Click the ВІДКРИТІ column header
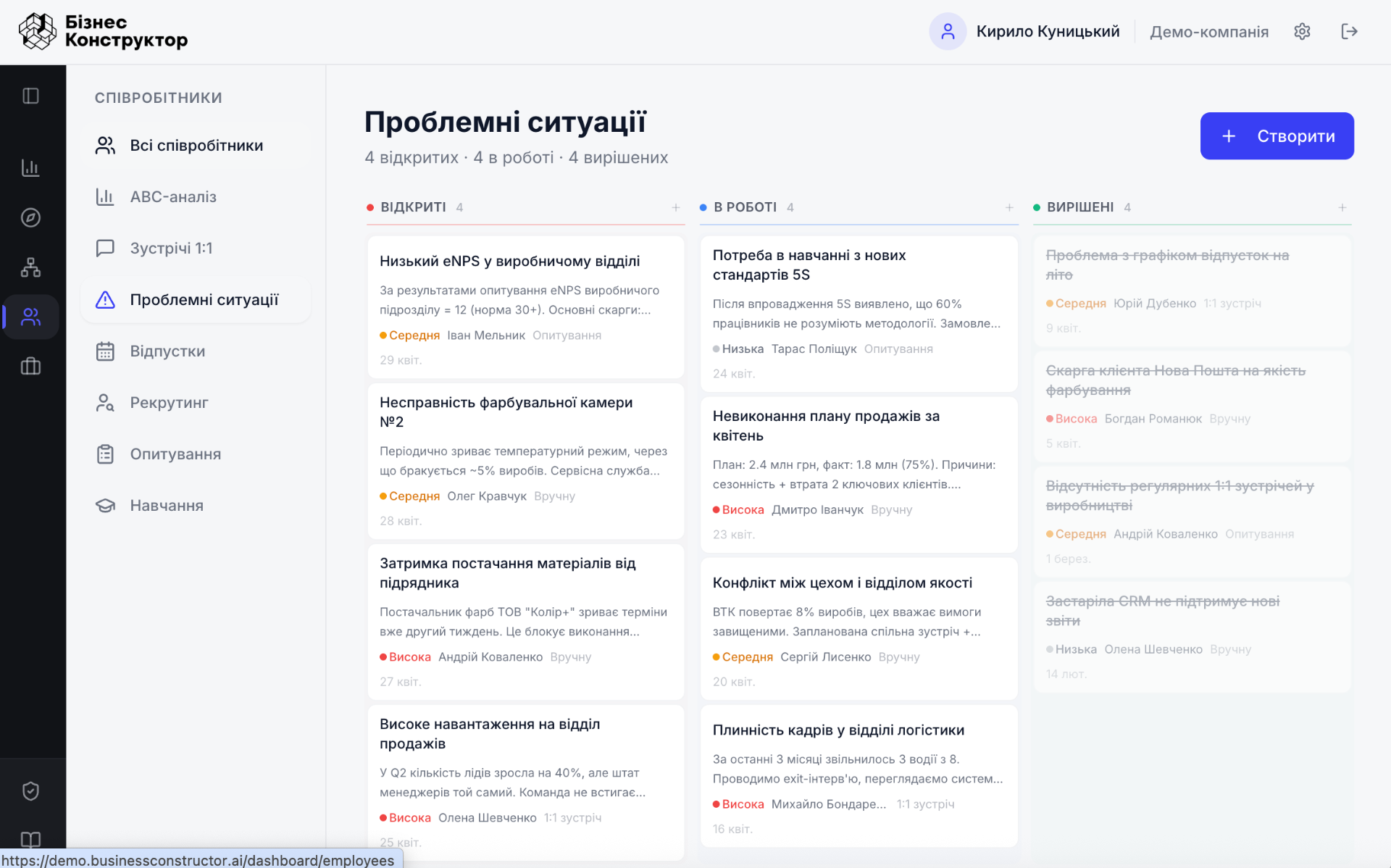The width and height of the screenshot is (1391, 868). tap(413, 207)
